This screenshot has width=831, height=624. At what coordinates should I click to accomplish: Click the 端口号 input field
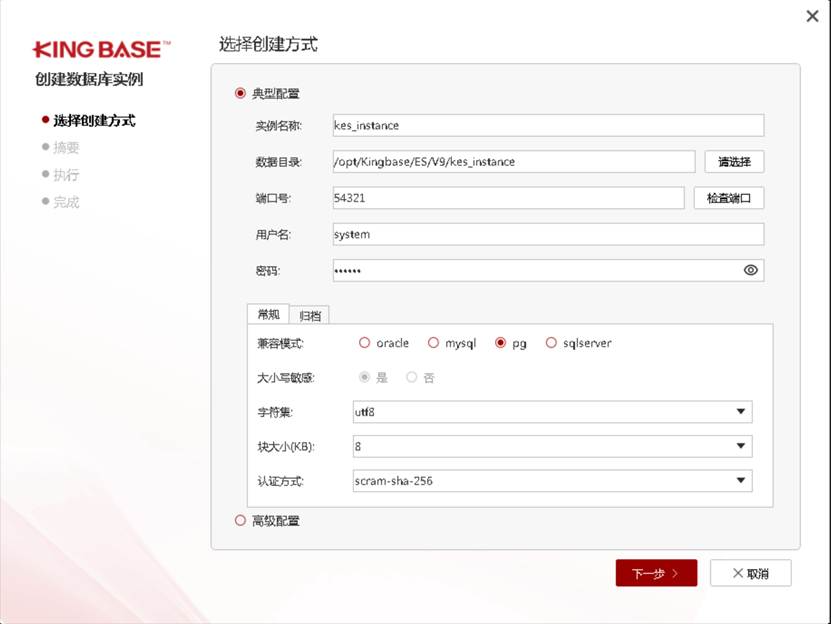coord(508,198)
